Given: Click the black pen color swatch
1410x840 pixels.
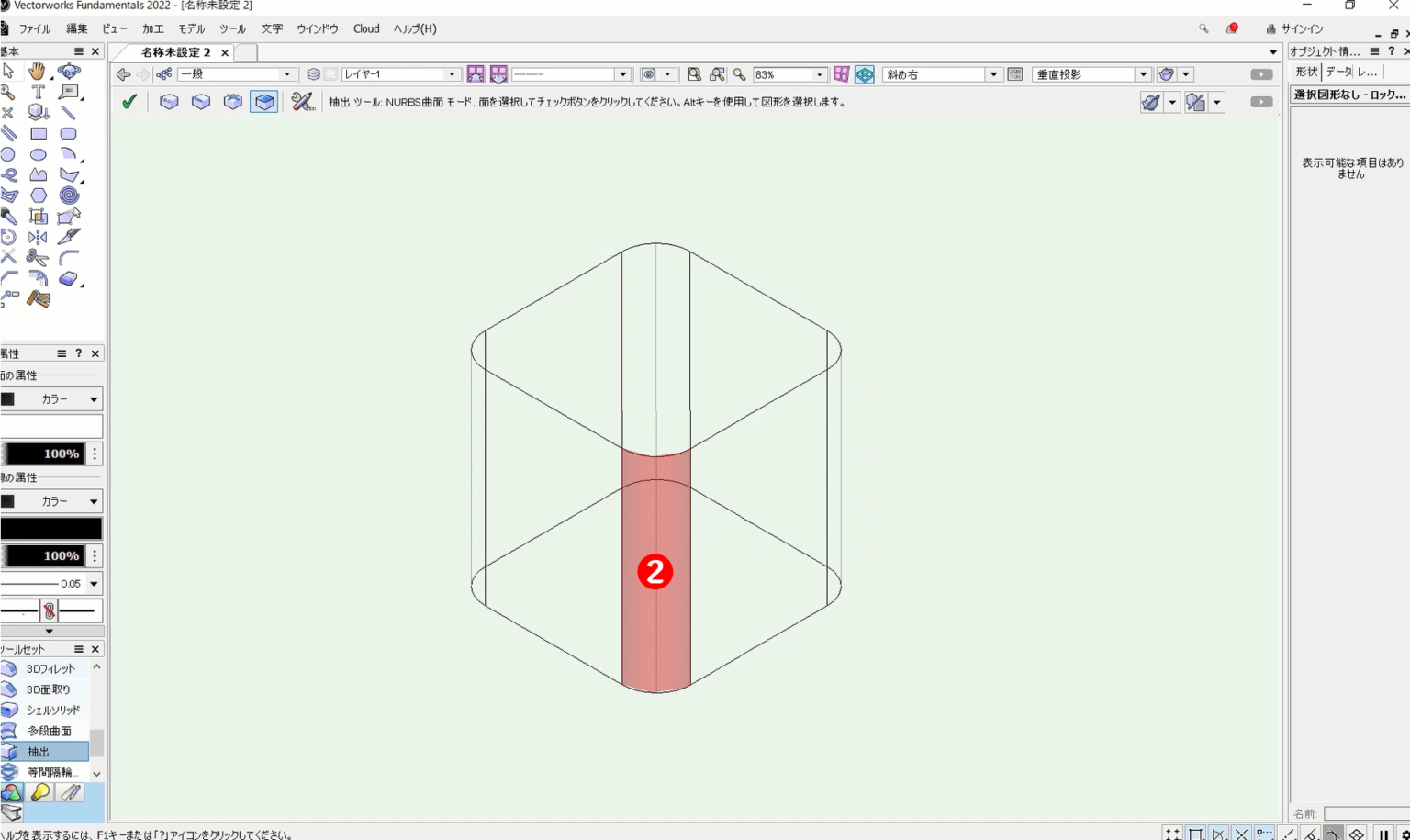Looking at the screenshot, I should tap(51, 529).
